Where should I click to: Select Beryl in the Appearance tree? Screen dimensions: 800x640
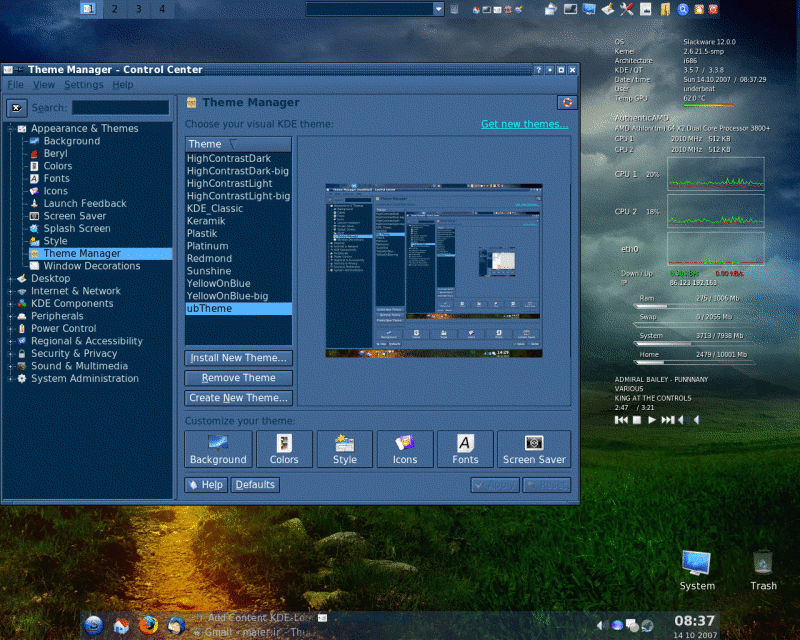55,154
